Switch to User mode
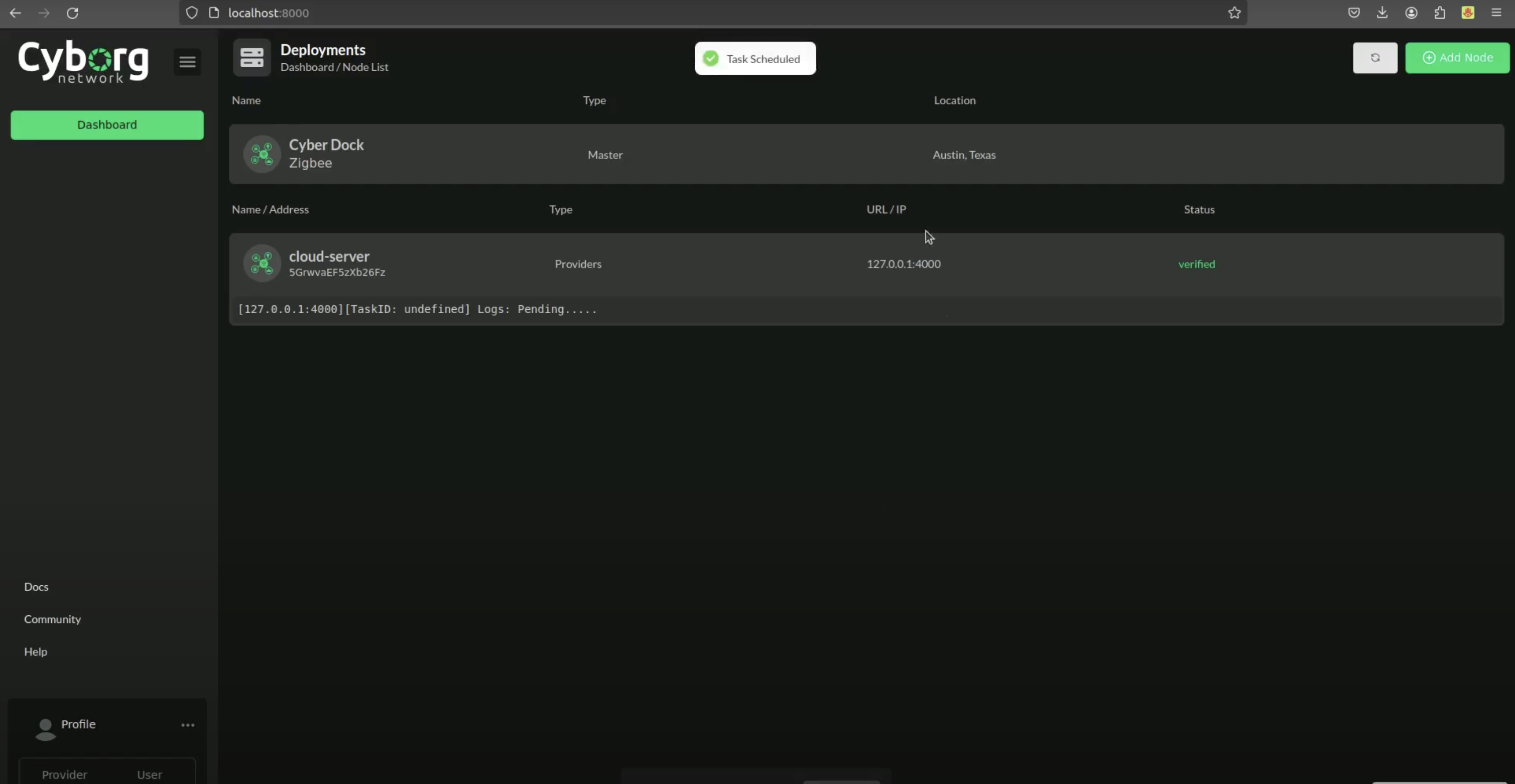This screenshot has height=784, width=1515. tap(150, 774)
